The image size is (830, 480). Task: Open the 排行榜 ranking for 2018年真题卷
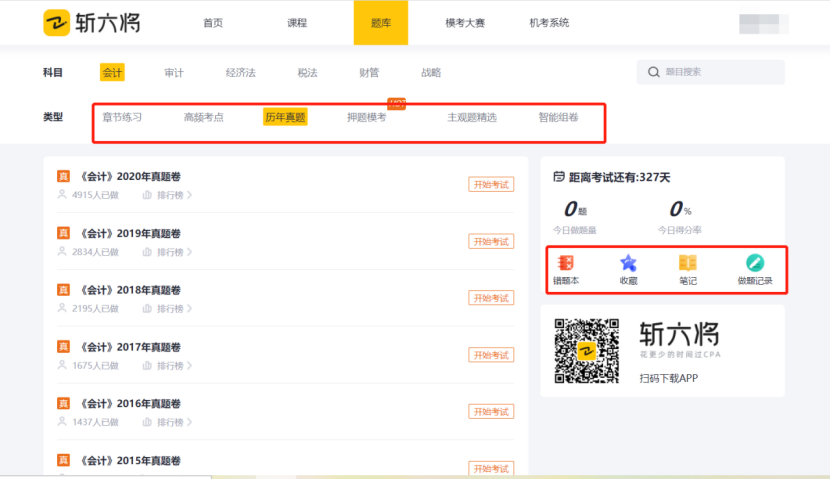(x=167, y=309)
